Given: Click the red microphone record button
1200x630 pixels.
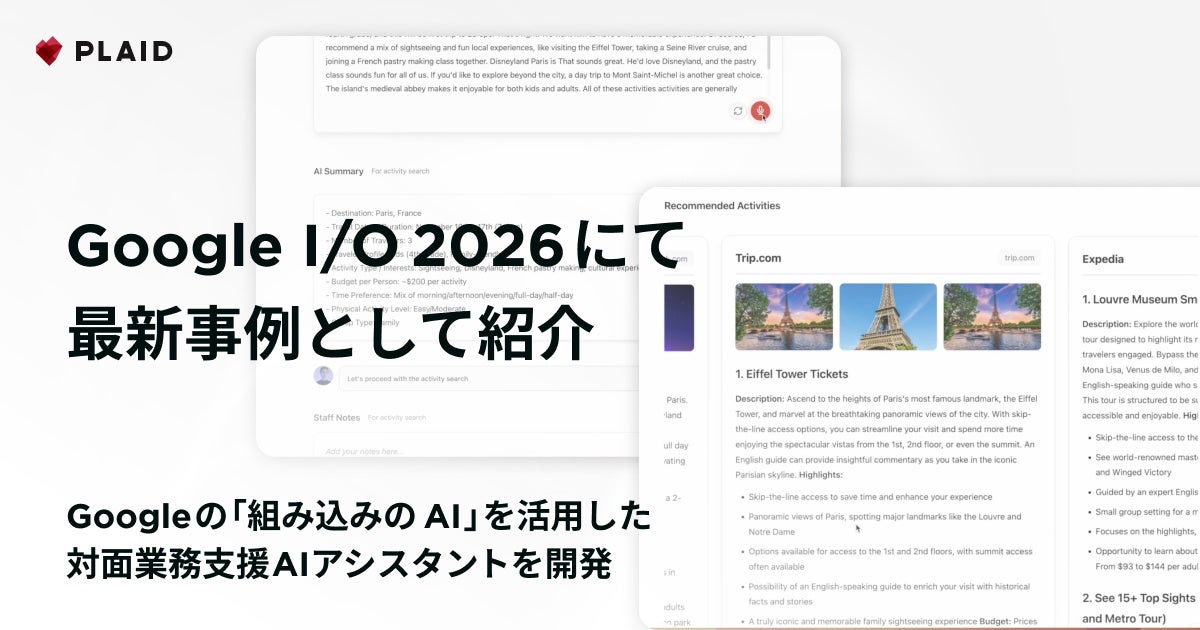Looking at the screenshot, I should (761, 111).
